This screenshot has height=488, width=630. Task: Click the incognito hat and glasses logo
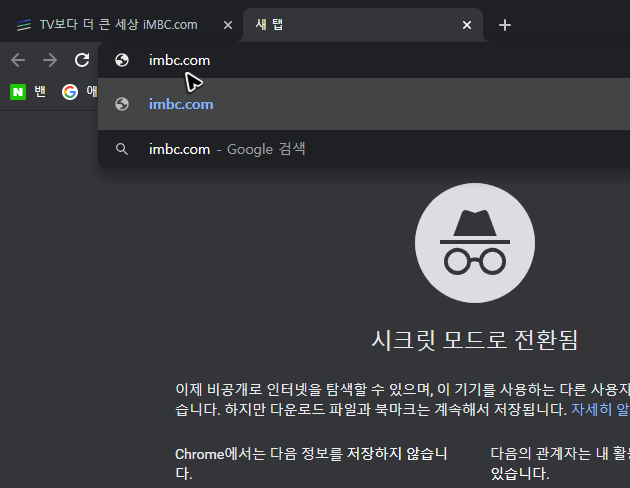pyautogui.click(x=475, y=243)
